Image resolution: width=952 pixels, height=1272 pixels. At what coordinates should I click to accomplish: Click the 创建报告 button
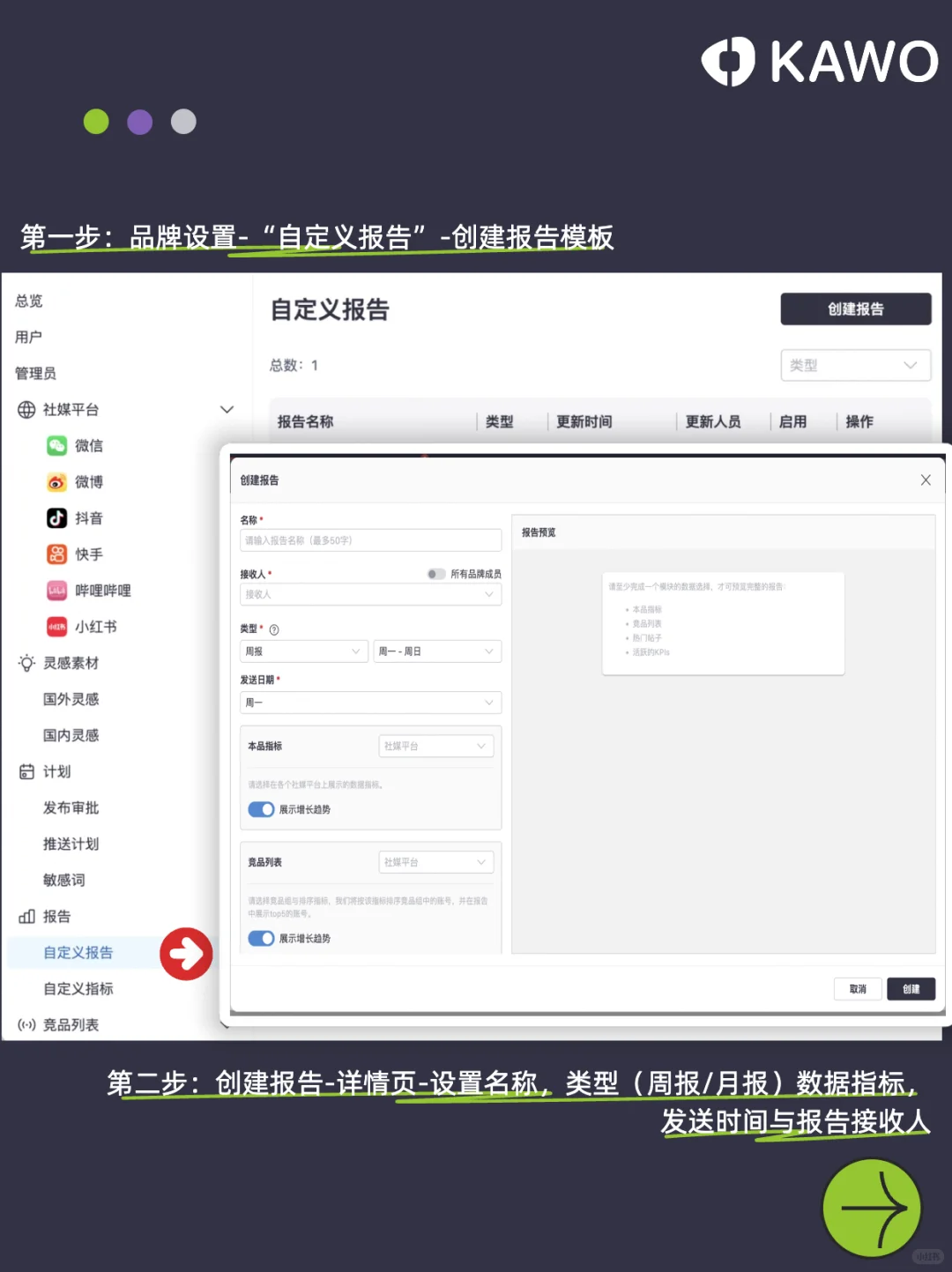point(855,309)
